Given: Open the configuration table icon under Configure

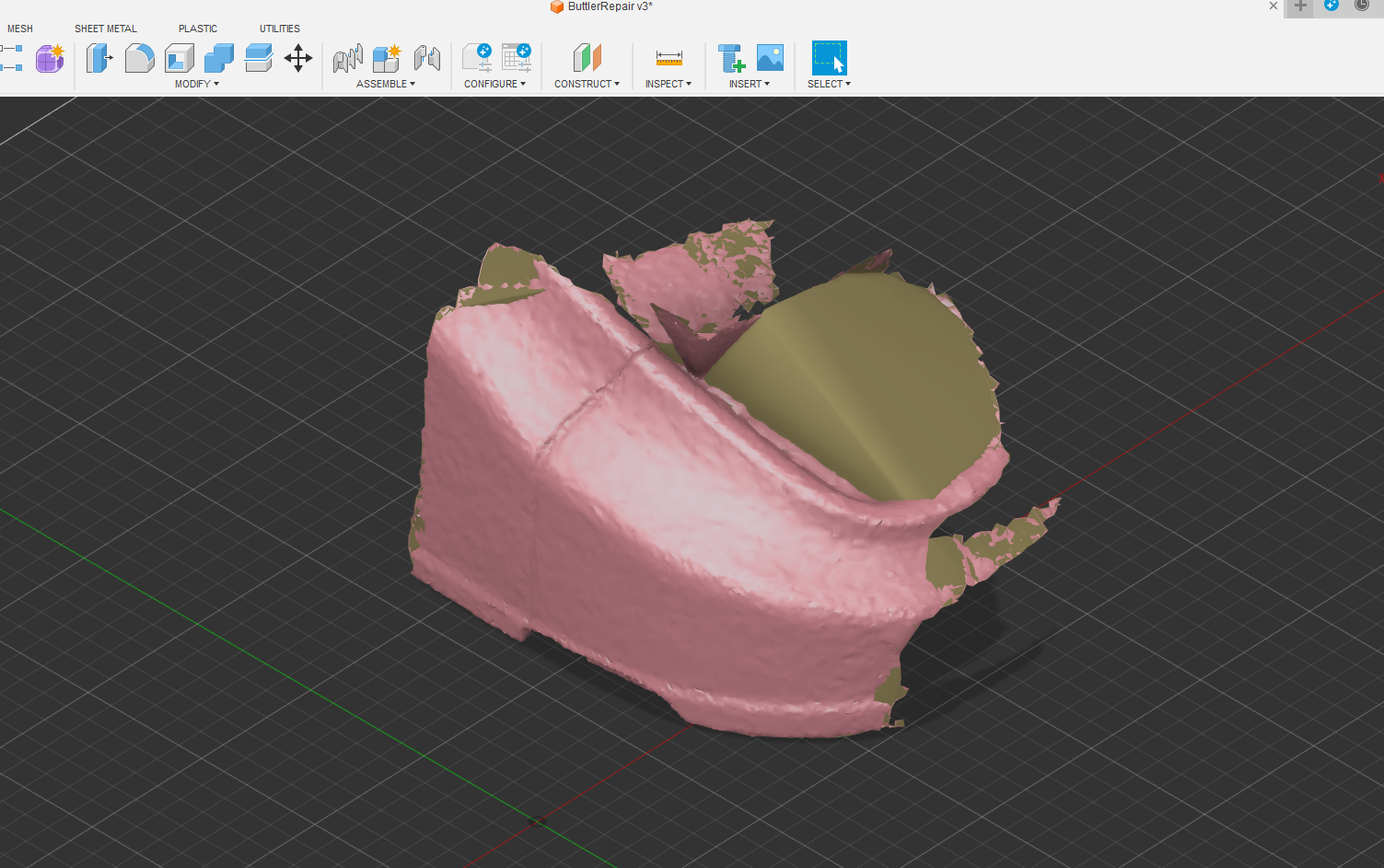Looking at the screenshot, I should [517, 58].
